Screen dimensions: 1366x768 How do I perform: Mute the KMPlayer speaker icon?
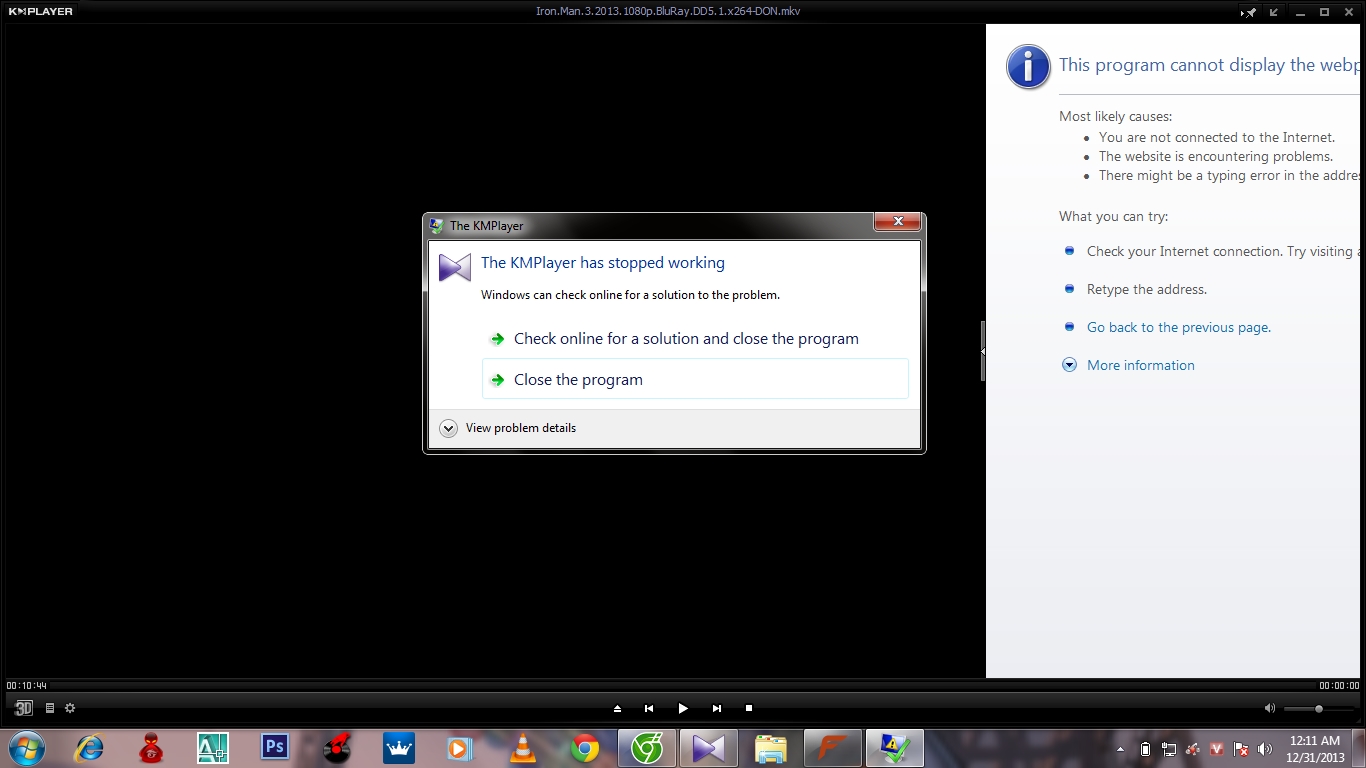(1270, 708)
